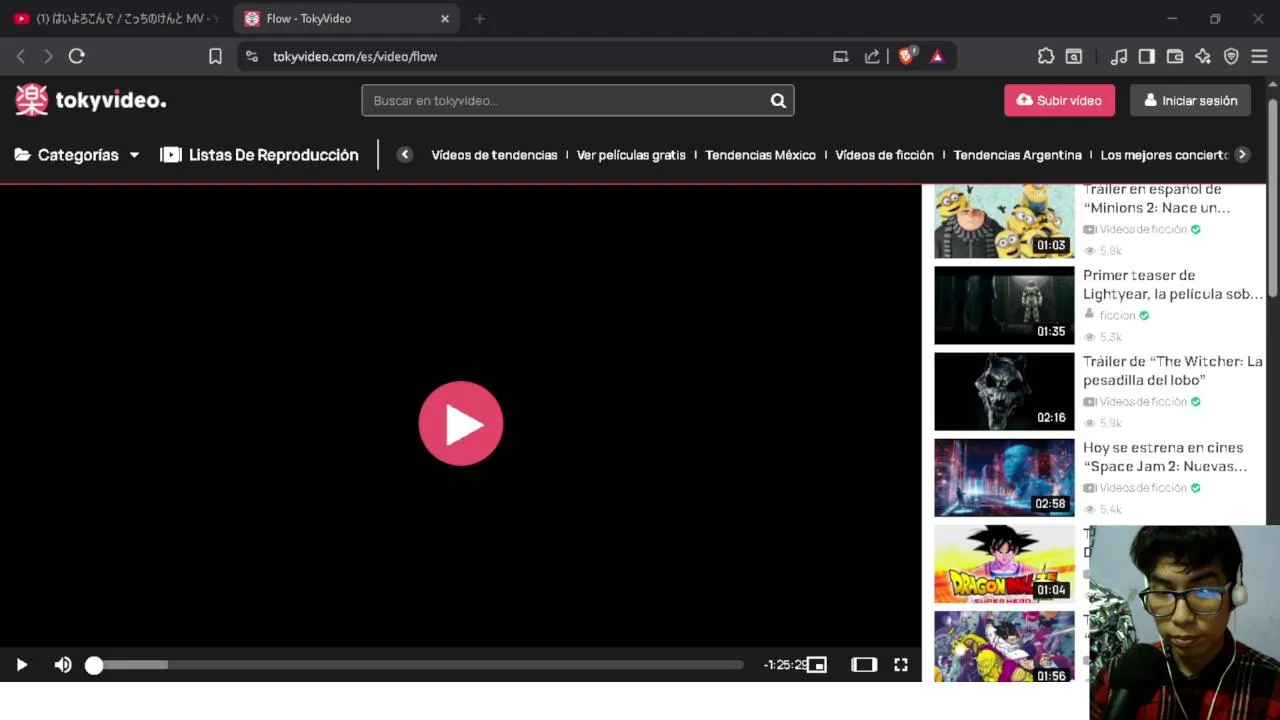Select the Flow - TokyVideo tab
This screenshot has width=1280, height=720.
(347, 19)
